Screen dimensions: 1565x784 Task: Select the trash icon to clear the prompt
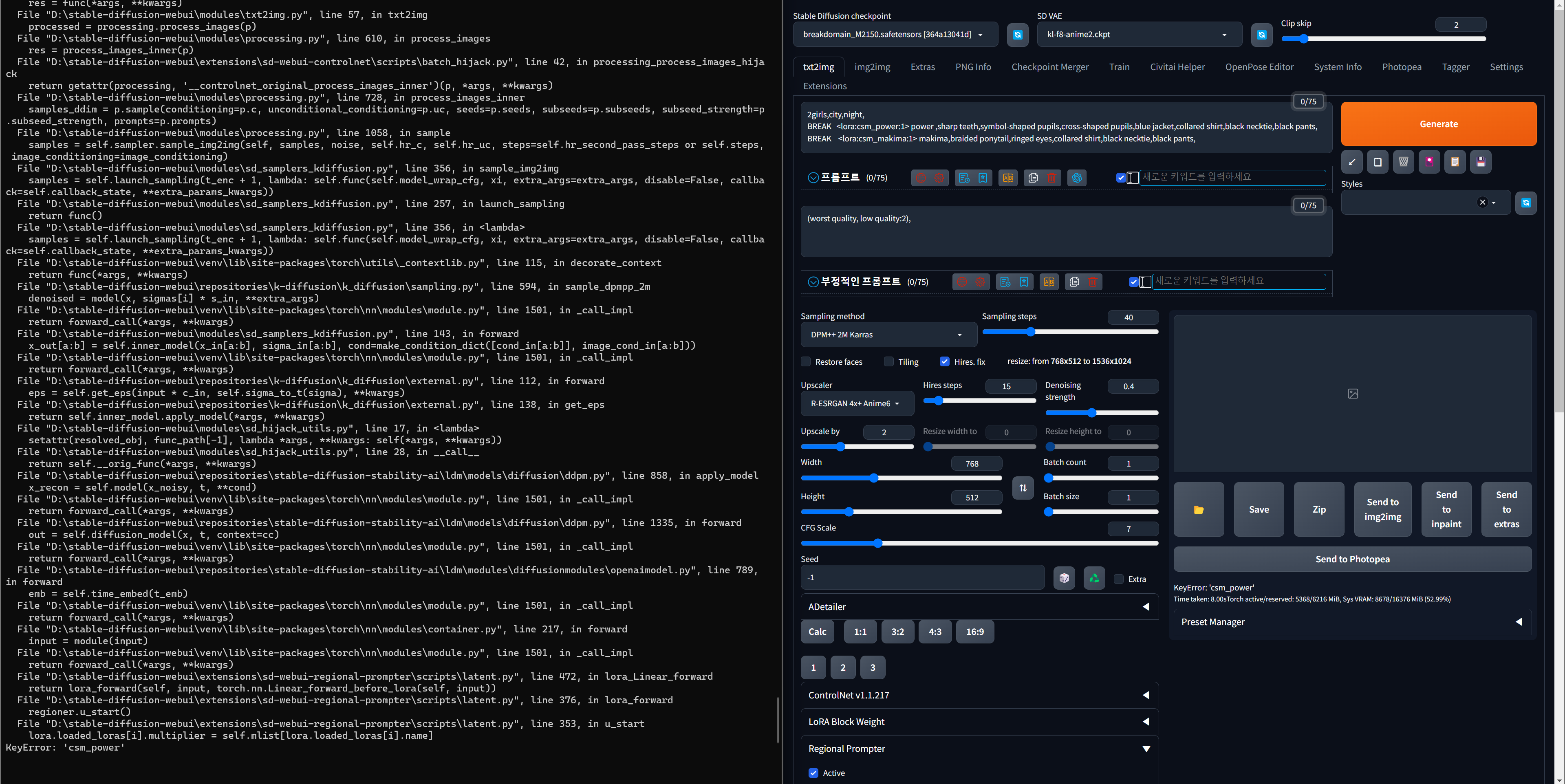pyautogui.click(x=1051, y=178)
